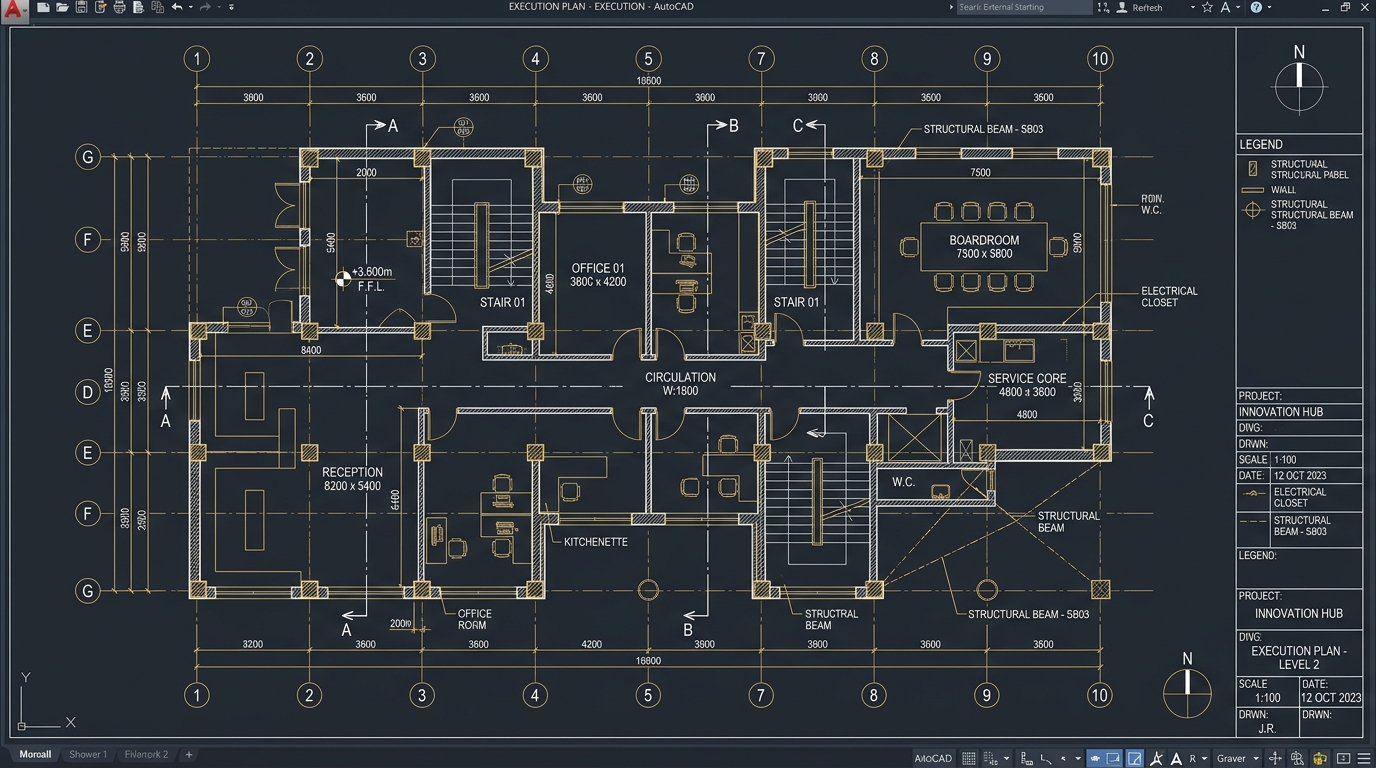1376x768 pixels.
Task: Click the workspace move crosshair icon
Action: tap(1275, 758)
